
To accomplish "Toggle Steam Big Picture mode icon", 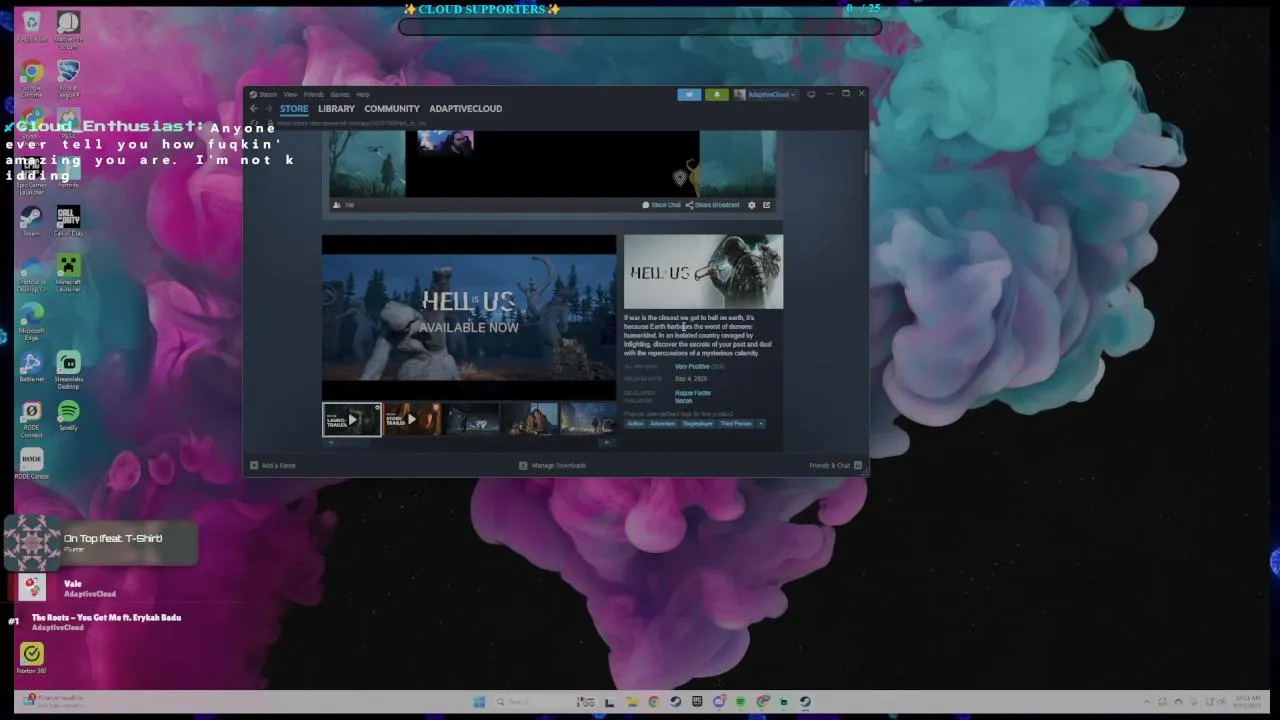I will pyautogui.click(x=811, y=94).
